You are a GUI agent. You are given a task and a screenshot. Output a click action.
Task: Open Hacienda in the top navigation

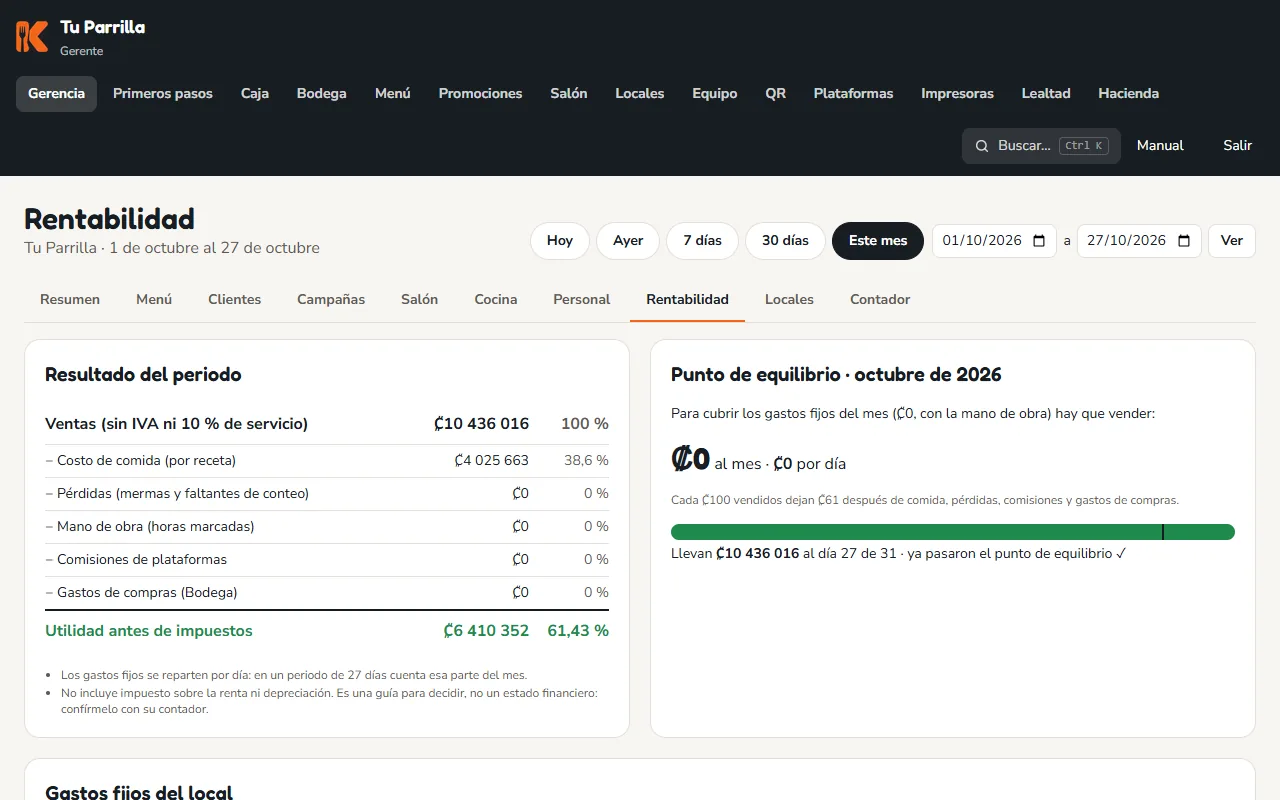1129,93
